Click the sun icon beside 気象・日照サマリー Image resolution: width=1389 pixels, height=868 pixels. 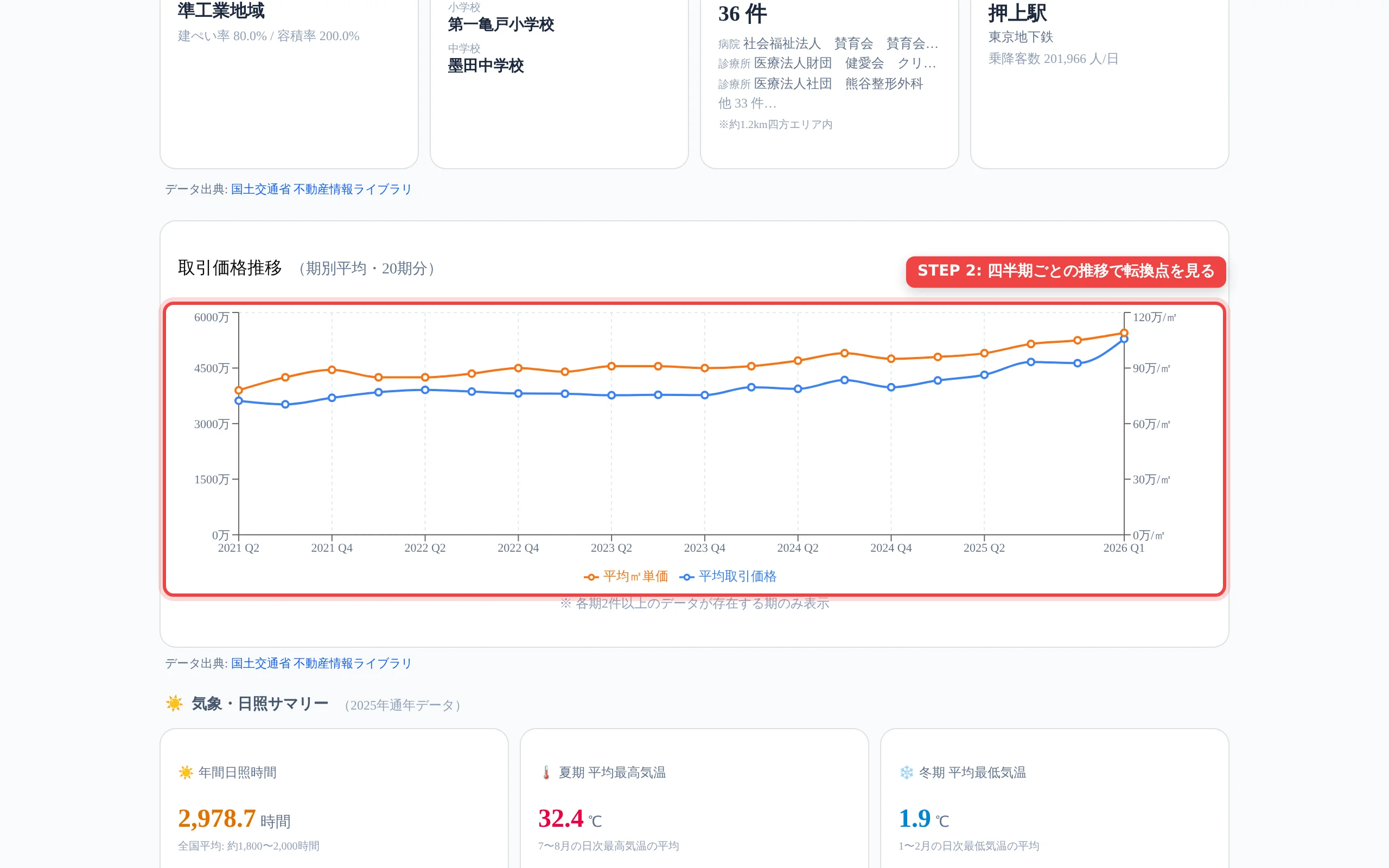pyautogui.click(x=175, y=703)
